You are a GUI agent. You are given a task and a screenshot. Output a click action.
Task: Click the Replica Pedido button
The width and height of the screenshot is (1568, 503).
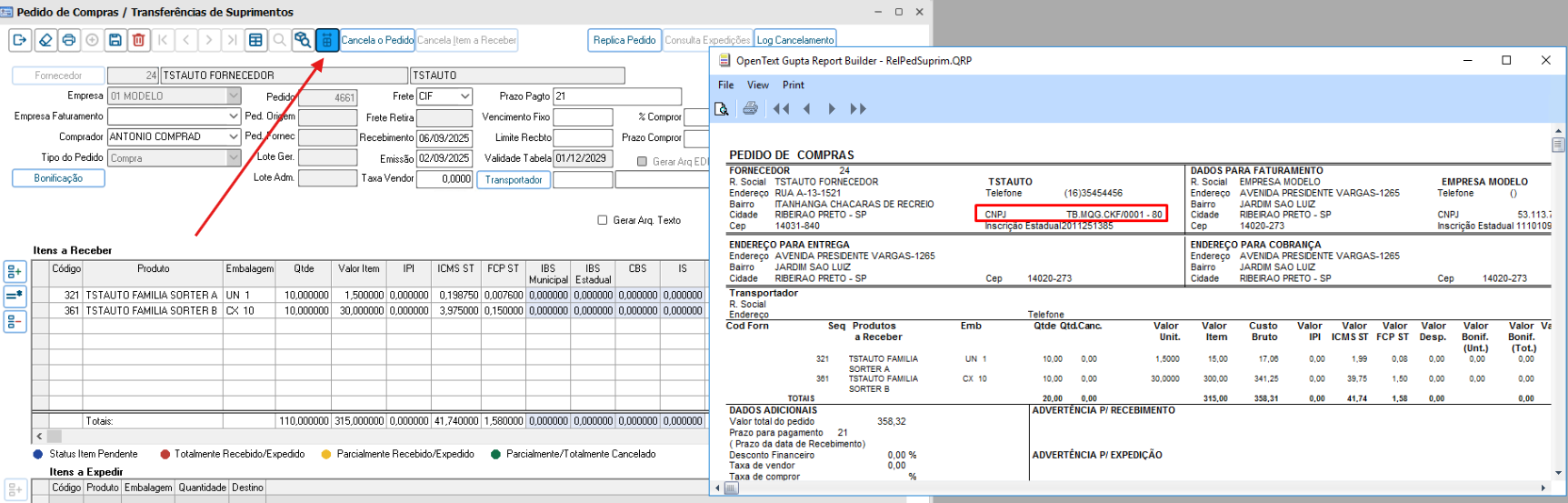pyautogui.click(x=624, y=40)
